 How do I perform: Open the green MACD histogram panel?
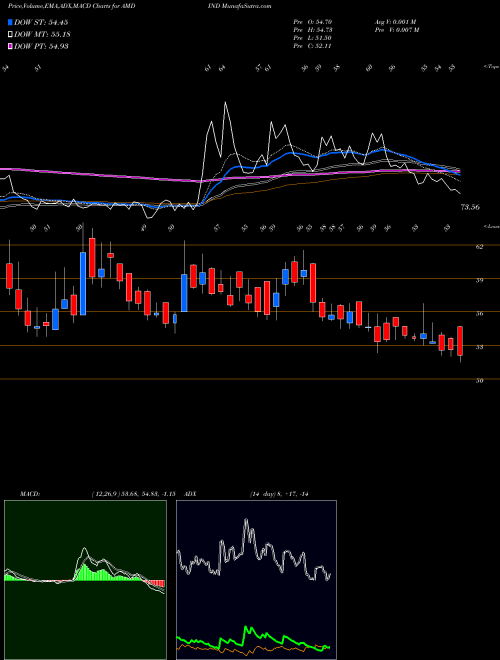point(85,580)
